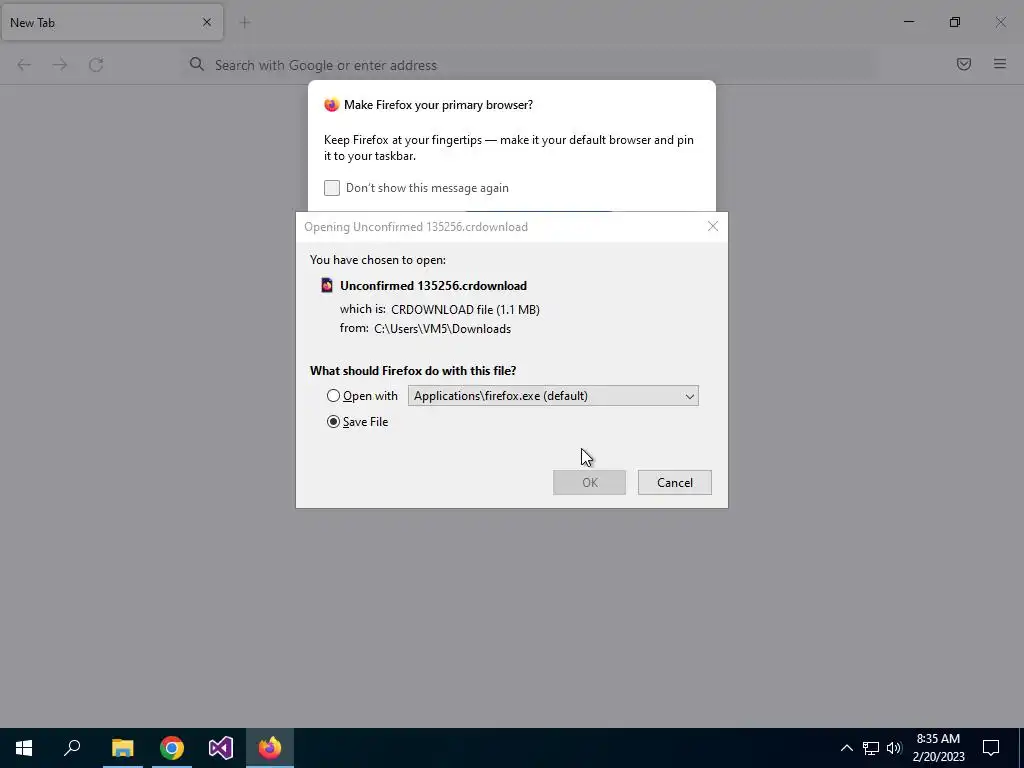The height and width of the screenshot is (768, 1024).
Task: Focus the Search with Google address bar
Action: (x=529, y=65)
